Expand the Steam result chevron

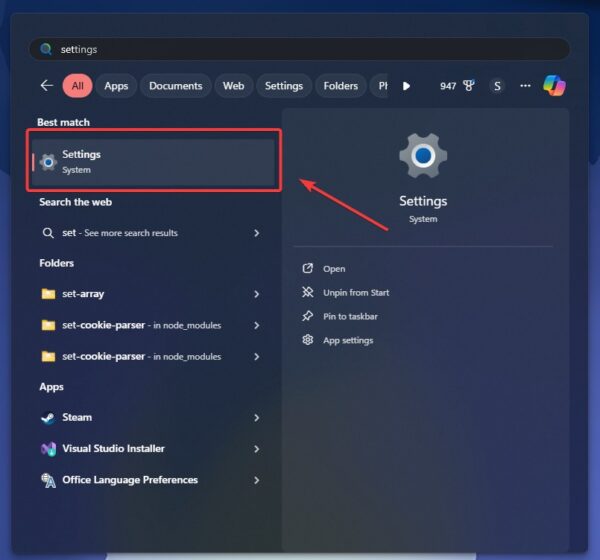(257, 418)
